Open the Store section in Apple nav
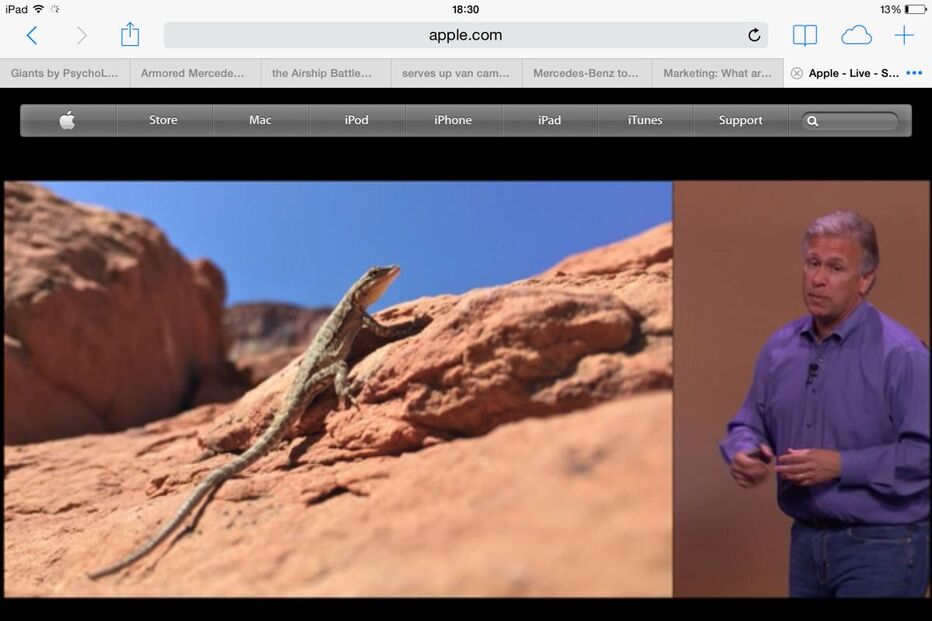Screen dimensions: 932x621 point(163,121)
